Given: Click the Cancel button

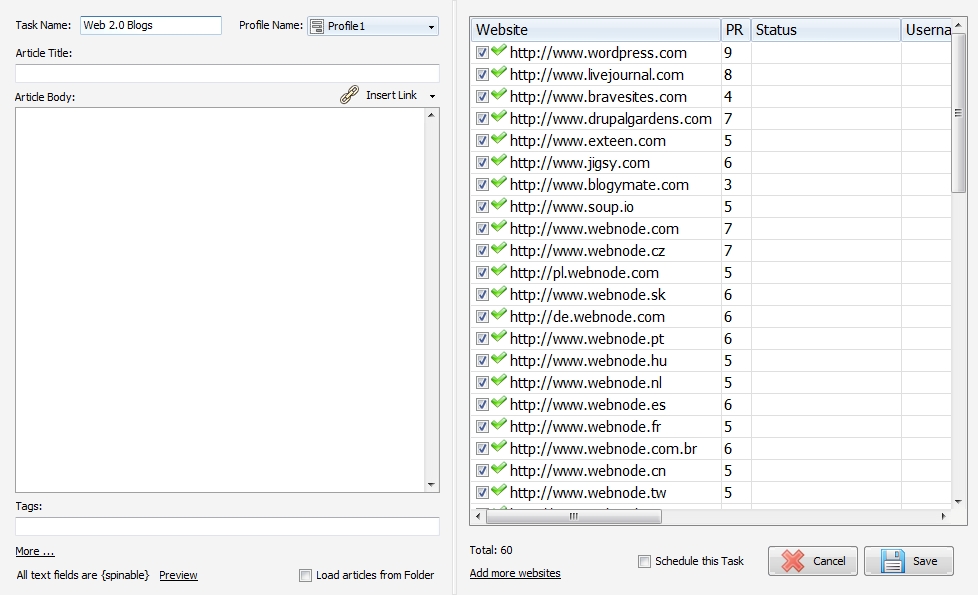Looking at the screenshot, I should [x=813, y=561].
